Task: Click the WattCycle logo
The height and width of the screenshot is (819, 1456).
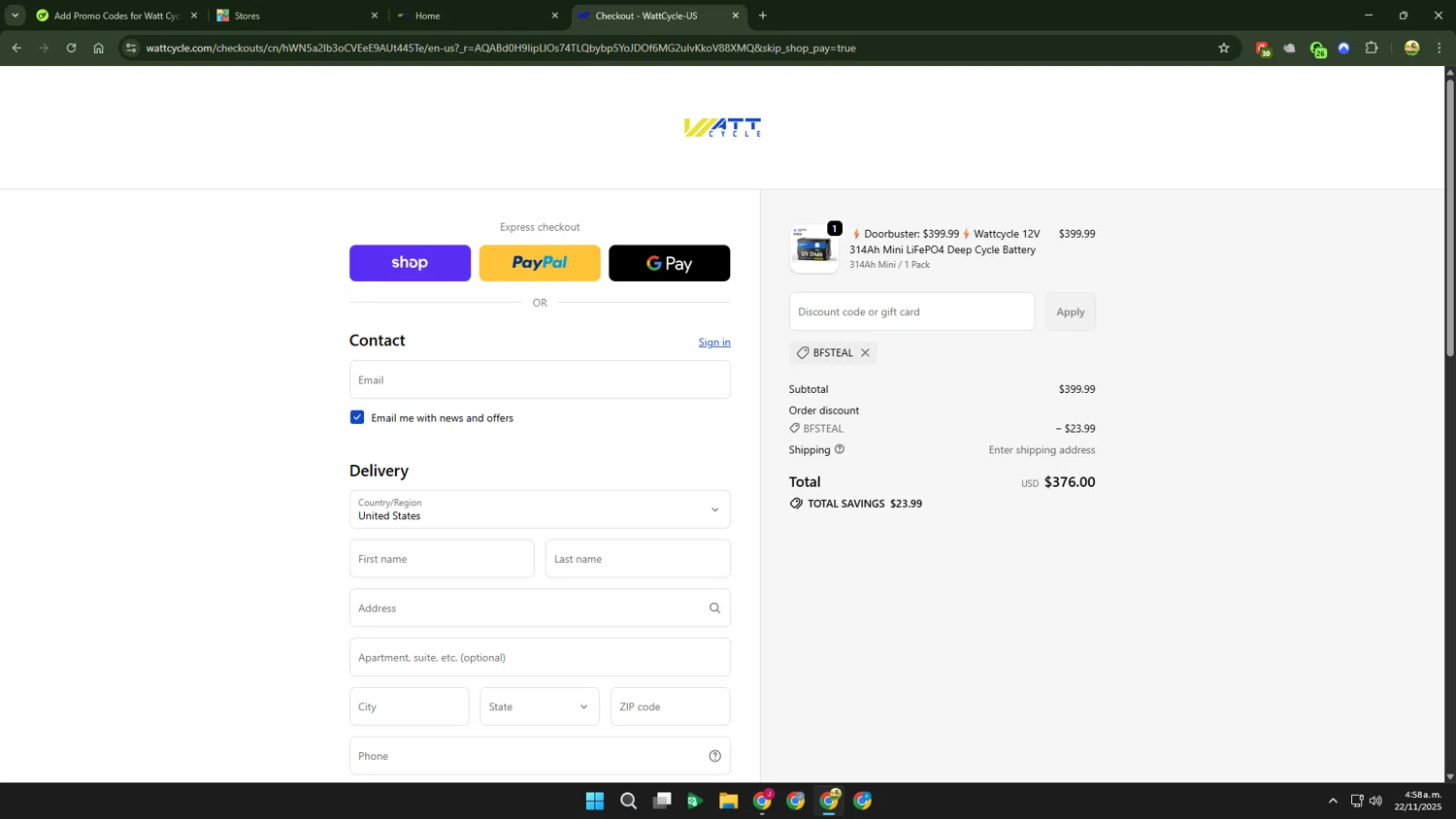Action: coord(722,127)
